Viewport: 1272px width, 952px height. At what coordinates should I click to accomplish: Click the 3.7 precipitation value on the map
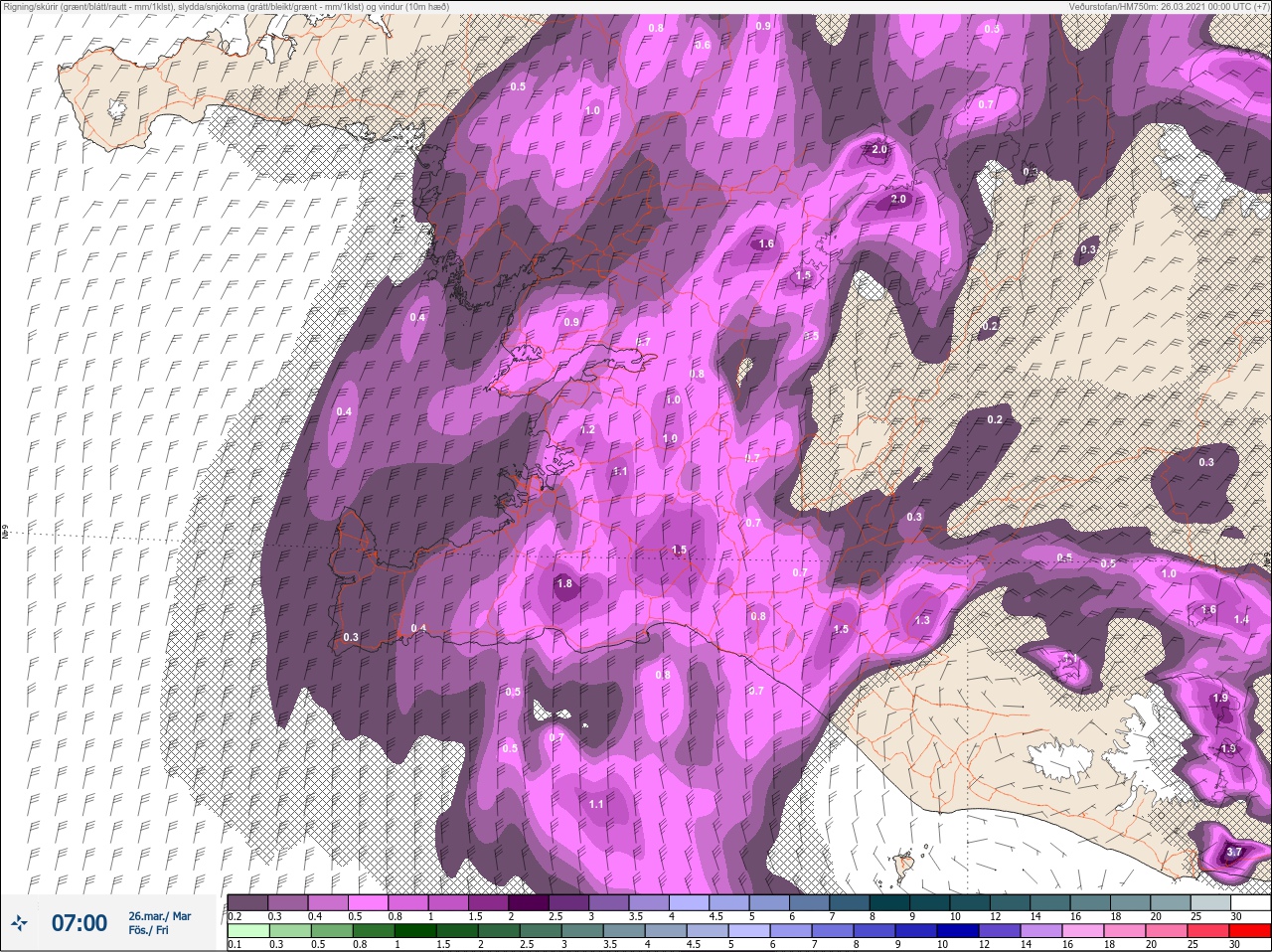(x=1234, y=852)
